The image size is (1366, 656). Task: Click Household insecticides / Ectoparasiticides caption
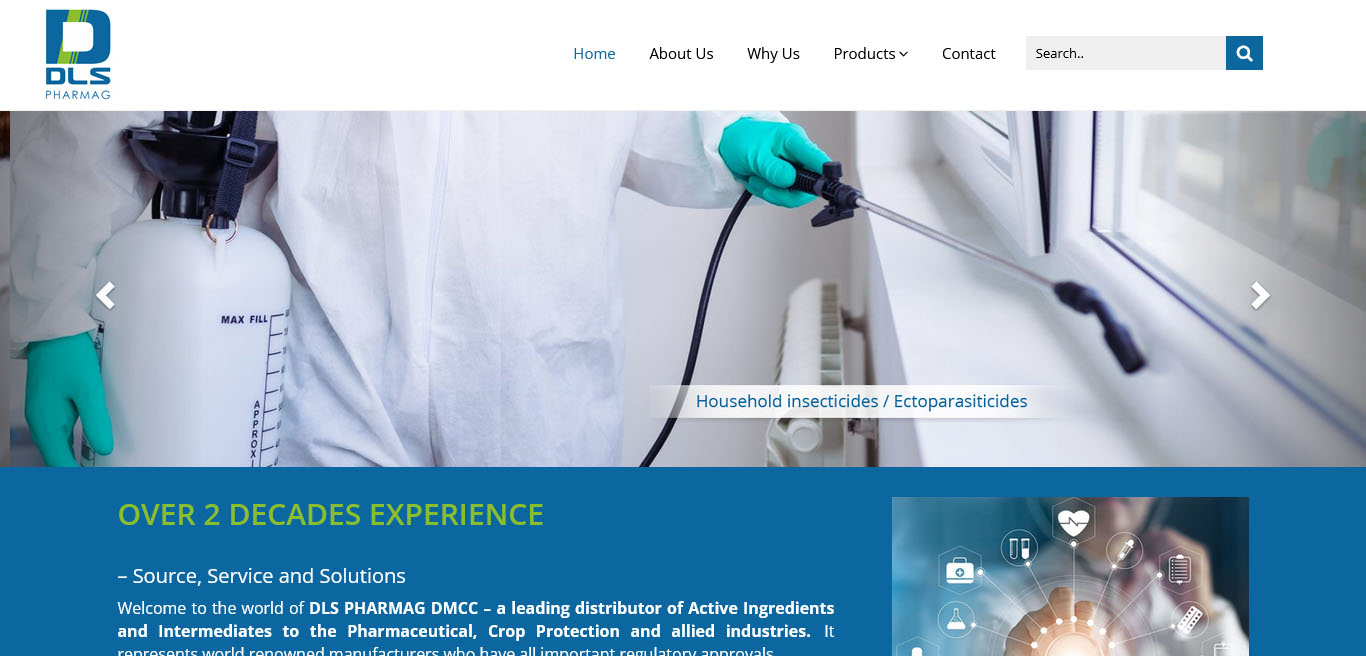(861, 401)
